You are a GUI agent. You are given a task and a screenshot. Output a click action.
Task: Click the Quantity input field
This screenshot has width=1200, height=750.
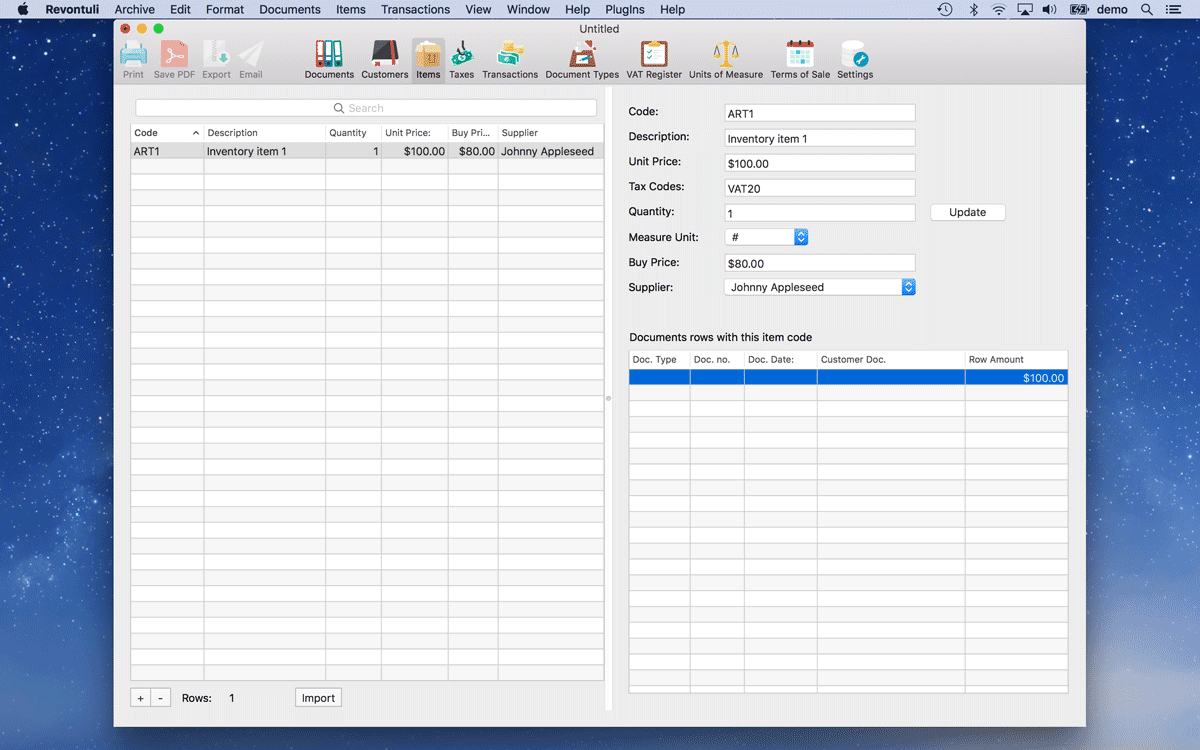coord(820,213)
